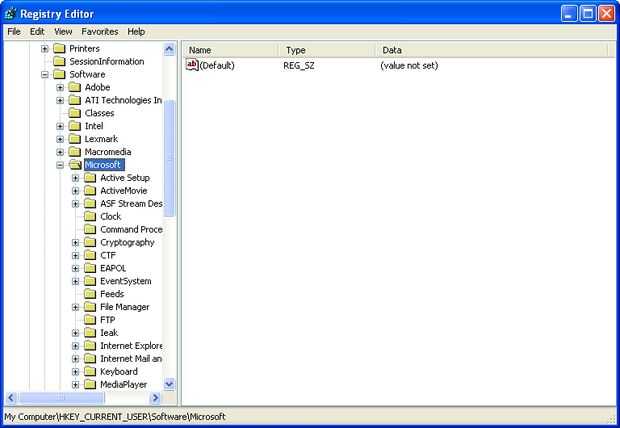Expand the Keyboard key
This screenshot has height=428, width=620.
tap(76, 372)
